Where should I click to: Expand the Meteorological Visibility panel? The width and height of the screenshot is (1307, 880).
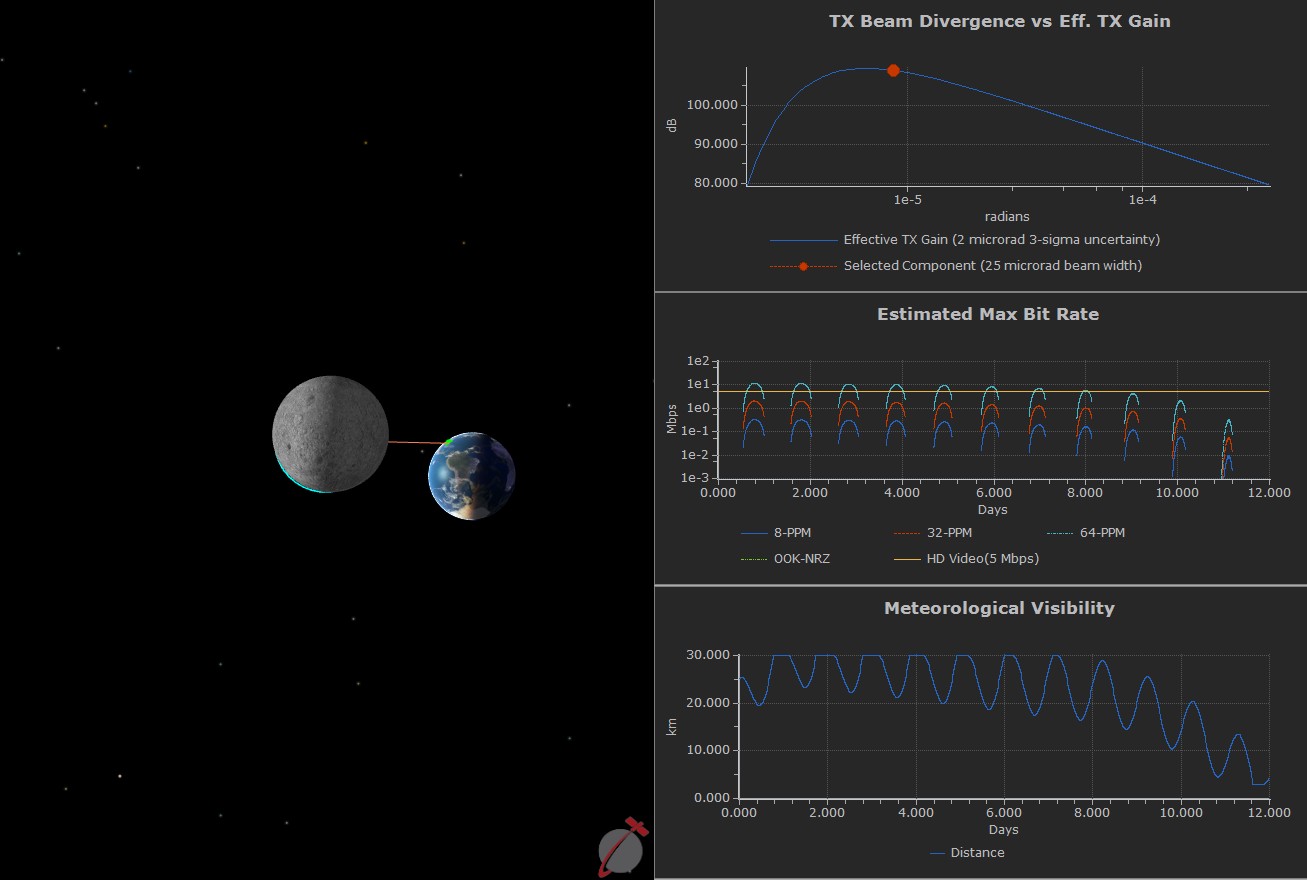tap(998, 607)
